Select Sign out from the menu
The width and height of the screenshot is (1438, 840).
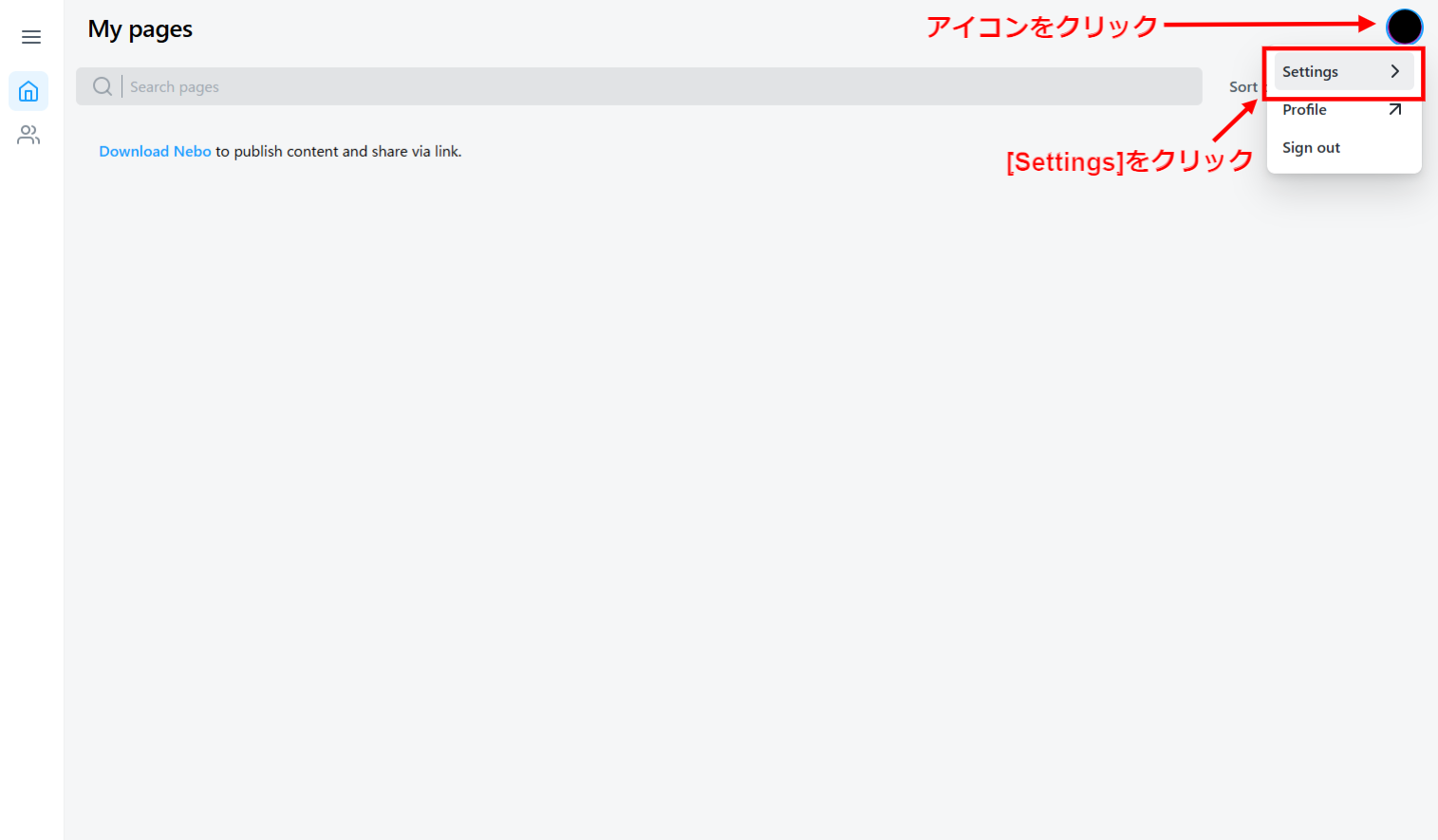coord(1312,148)
